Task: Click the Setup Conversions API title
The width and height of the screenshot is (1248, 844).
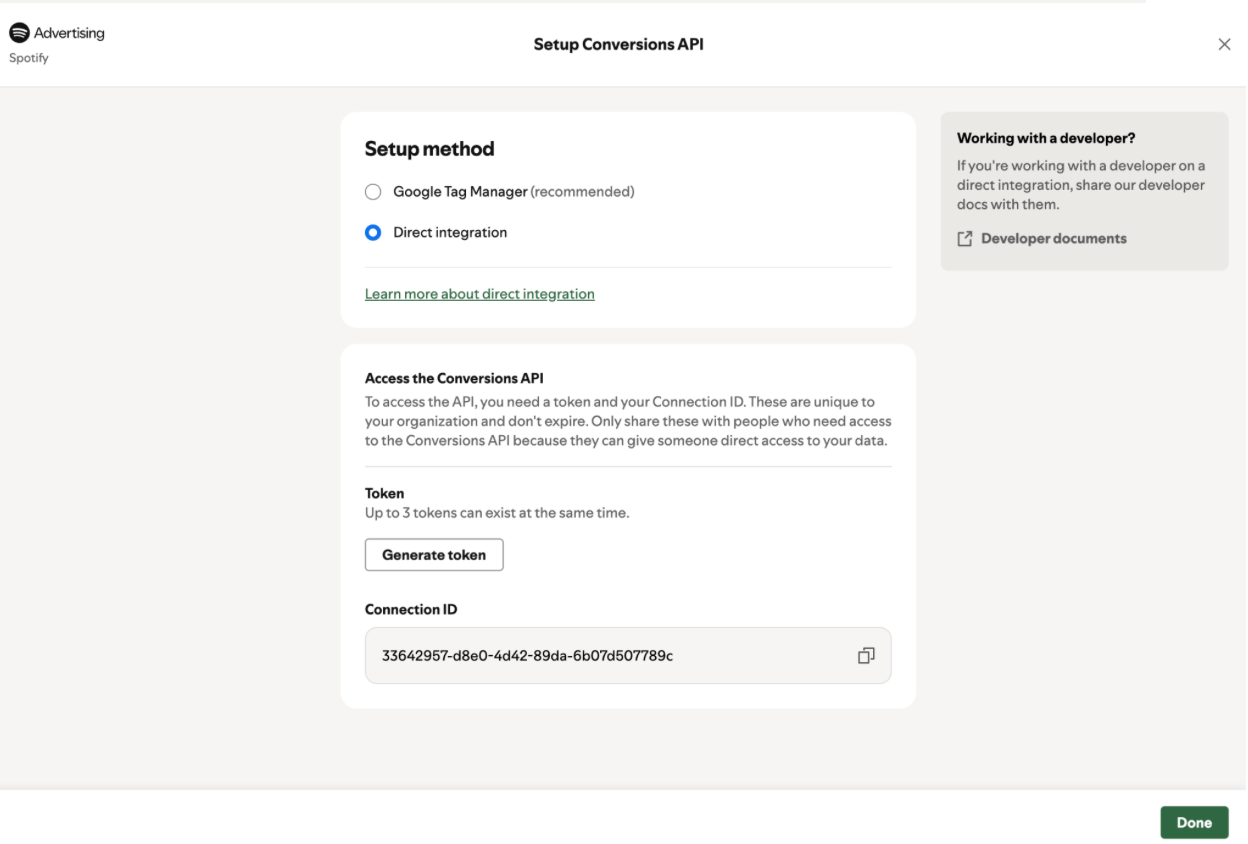Action: [x=618, y=44]
